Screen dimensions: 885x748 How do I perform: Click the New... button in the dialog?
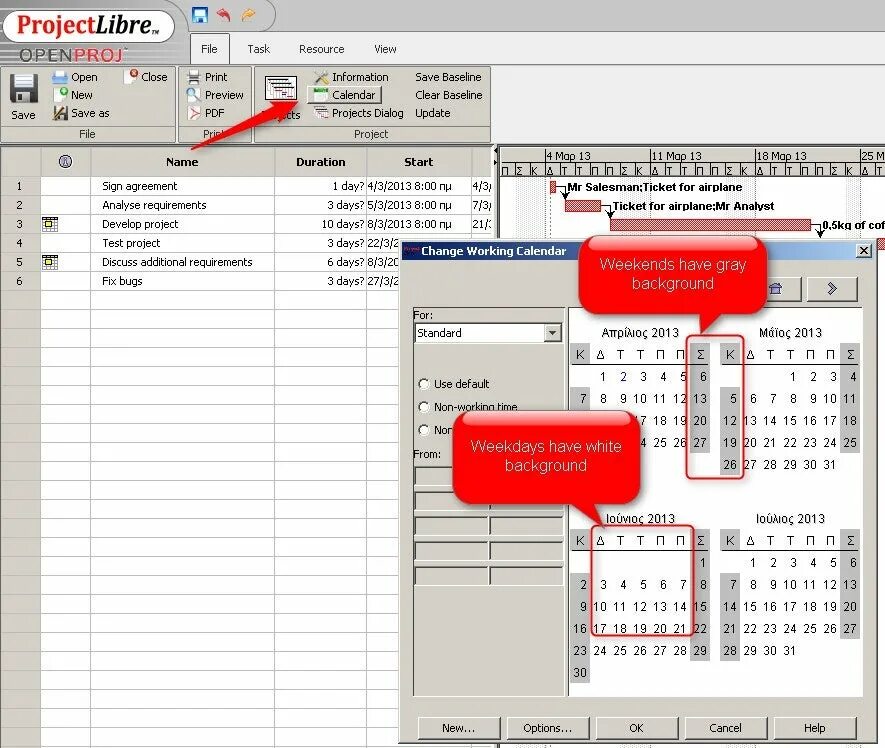point(459,728)
